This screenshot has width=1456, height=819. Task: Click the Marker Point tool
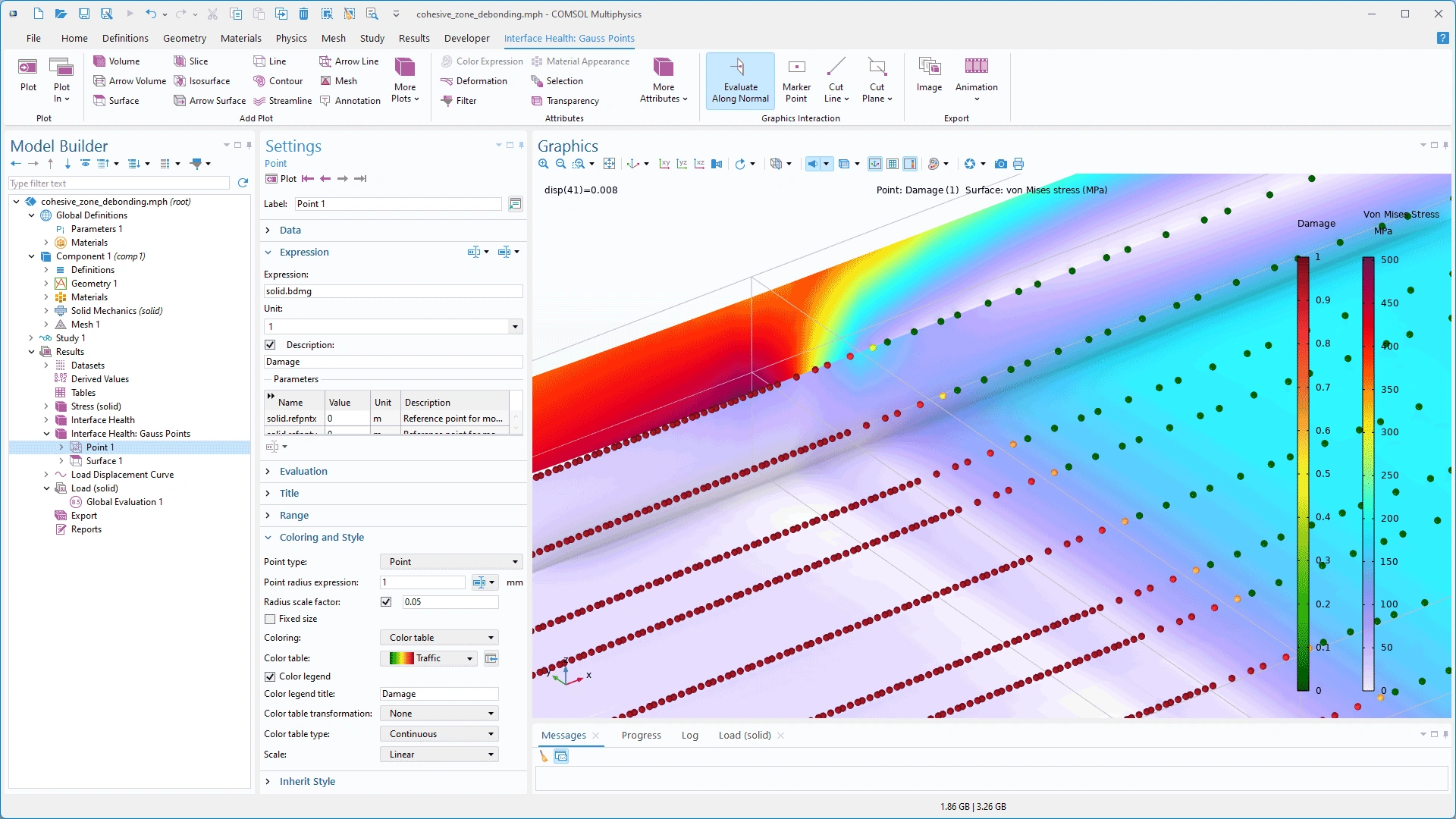[x=795, y=80]
